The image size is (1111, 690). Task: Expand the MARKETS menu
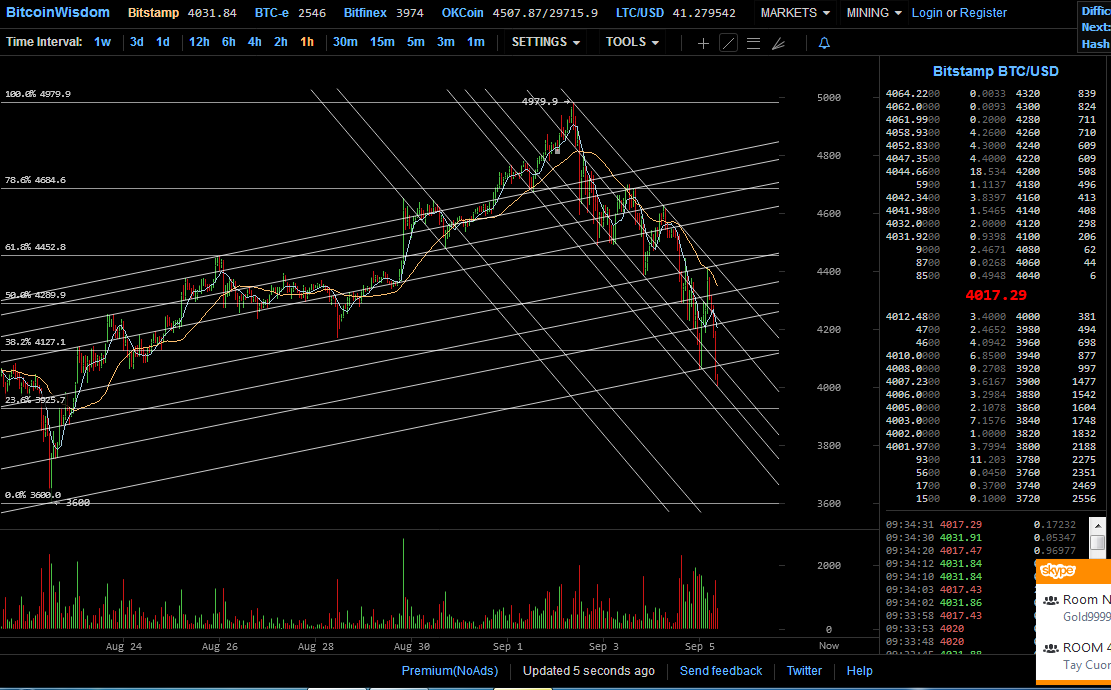pos(795,13)
